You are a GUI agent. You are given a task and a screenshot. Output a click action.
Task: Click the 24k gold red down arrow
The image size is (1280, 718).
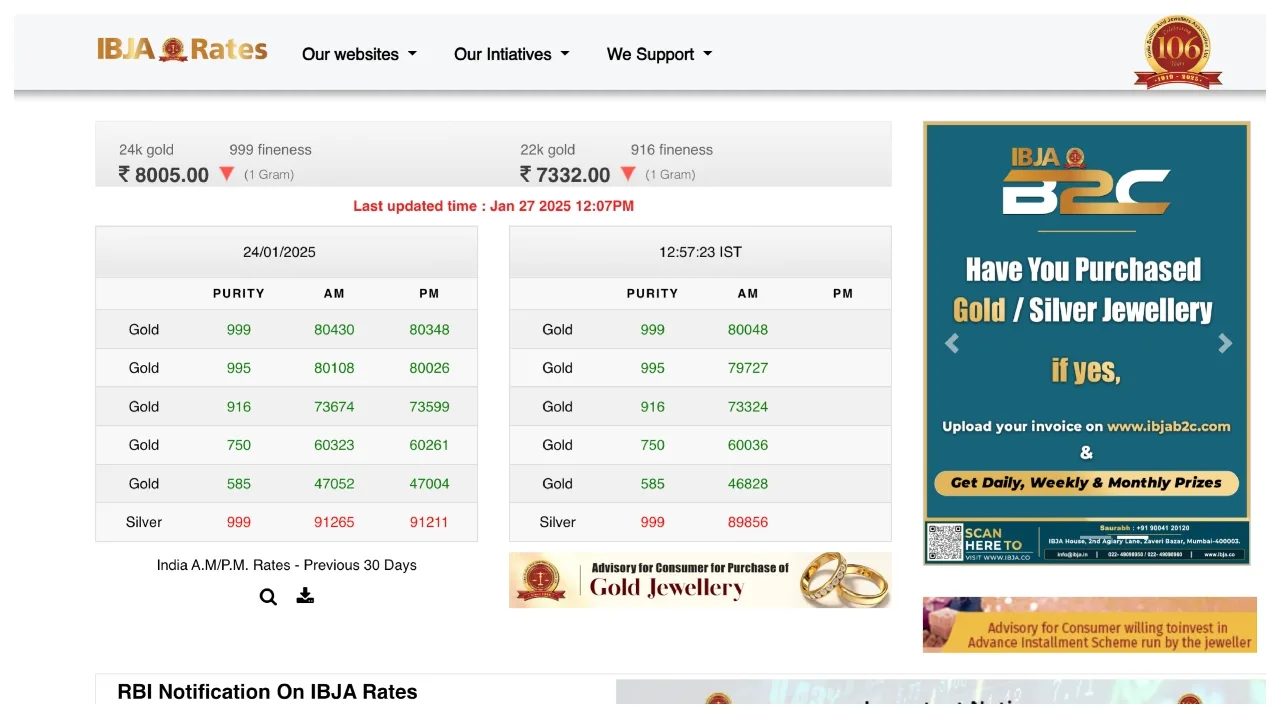[x=227, y=174]
